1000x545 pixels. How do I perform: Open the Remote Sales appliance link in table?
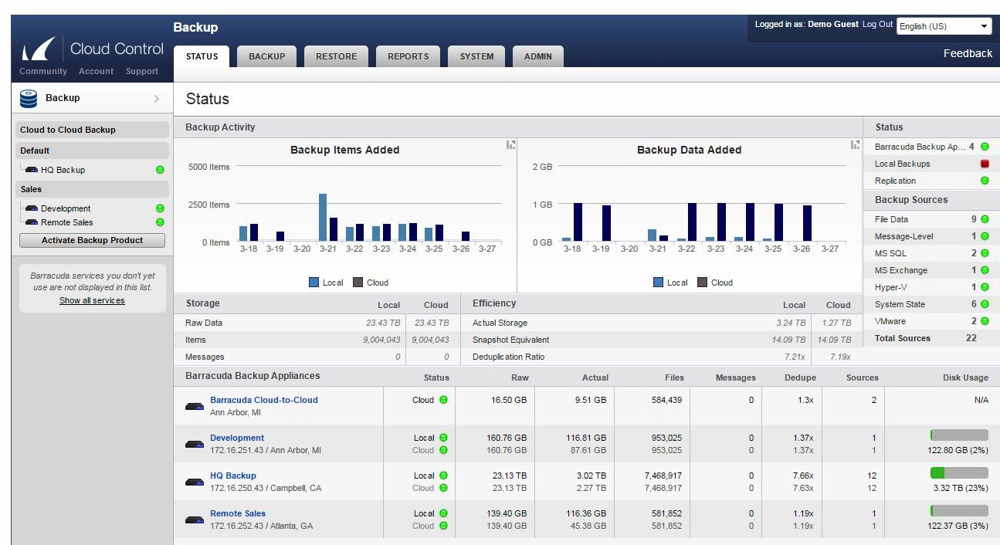pos(237,513)
